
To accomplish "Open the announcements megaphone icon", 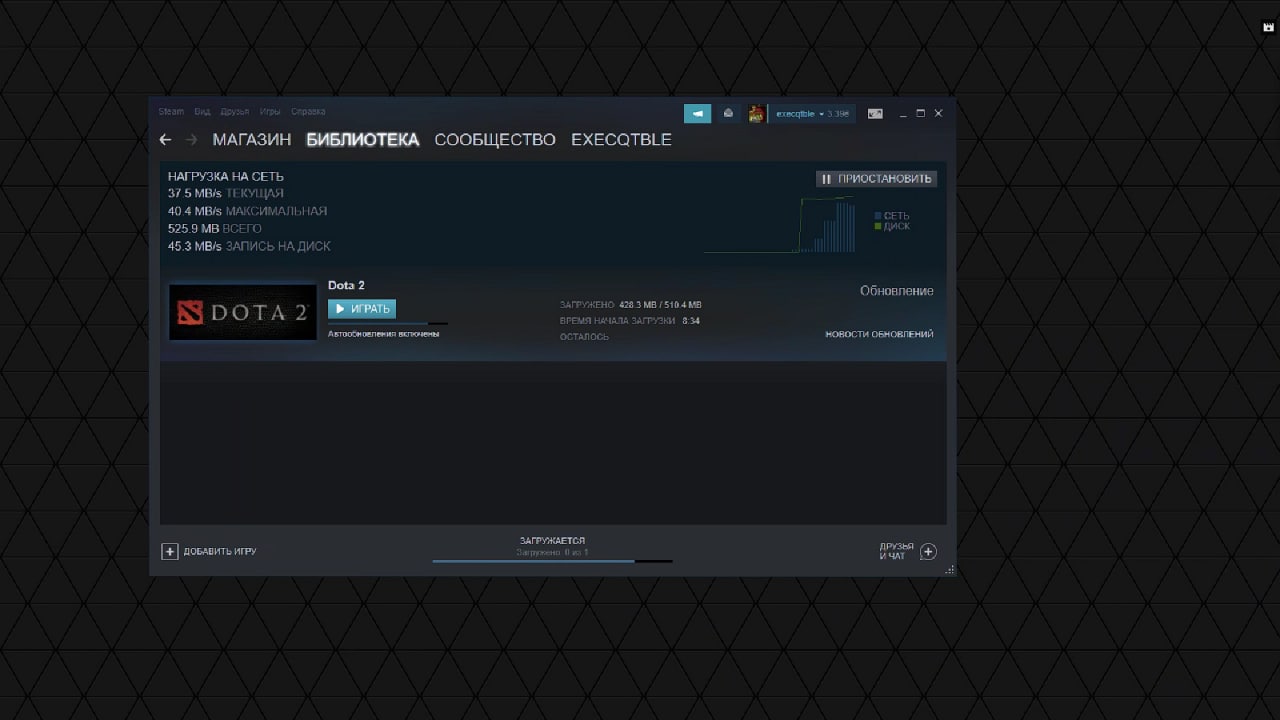I will [698, 113].
